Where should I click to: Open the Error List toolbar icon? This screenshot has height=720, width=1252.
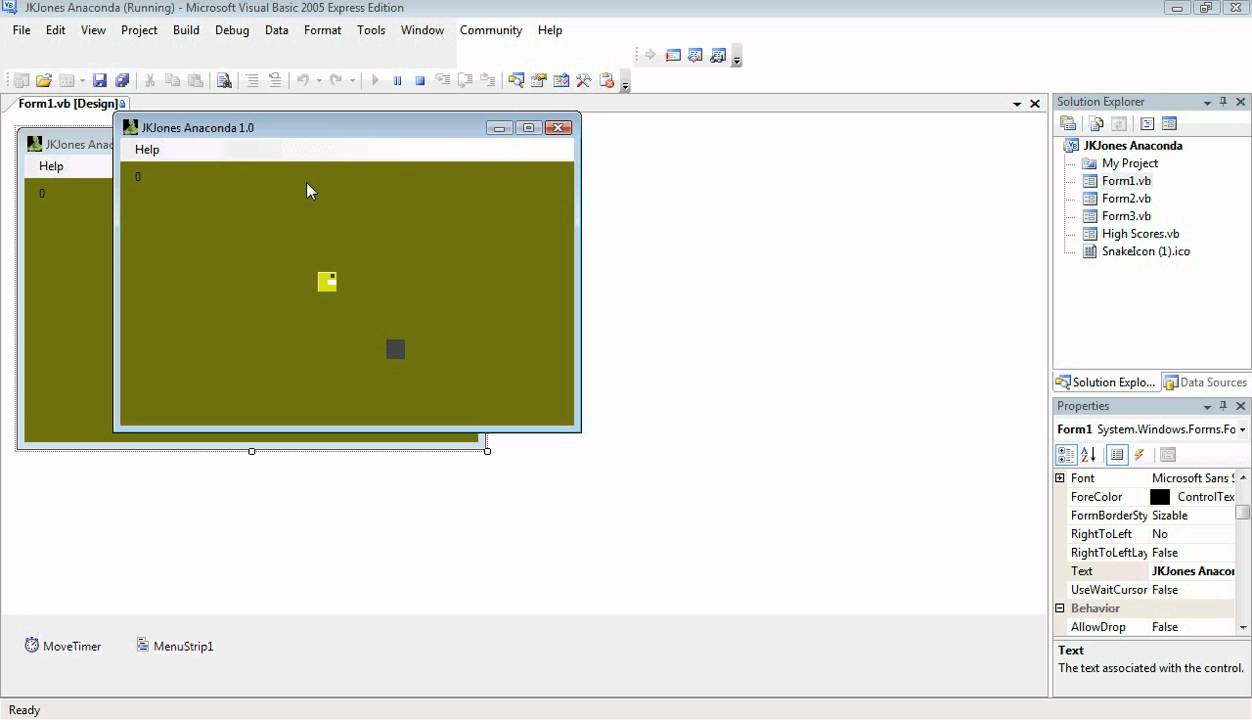[606, 81]
